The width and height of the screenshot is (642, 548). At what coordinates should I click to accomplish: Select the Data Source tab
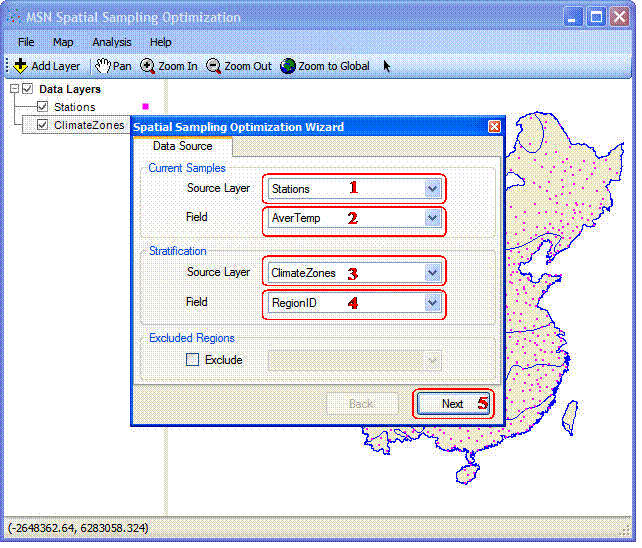pyautogui.click(x=183, y=146)
